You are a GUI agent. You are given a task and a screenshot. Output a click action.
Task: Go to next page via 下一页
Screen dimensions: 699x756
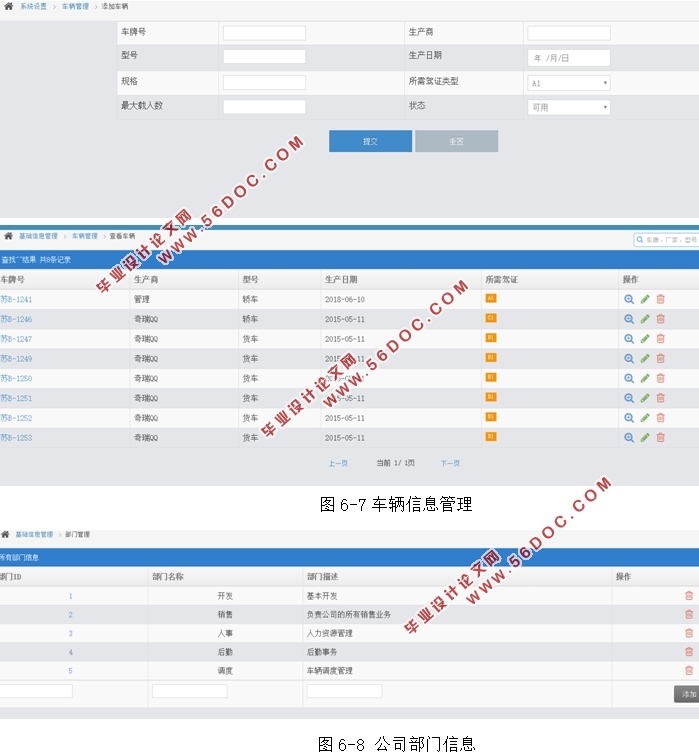tap(450, 463)
